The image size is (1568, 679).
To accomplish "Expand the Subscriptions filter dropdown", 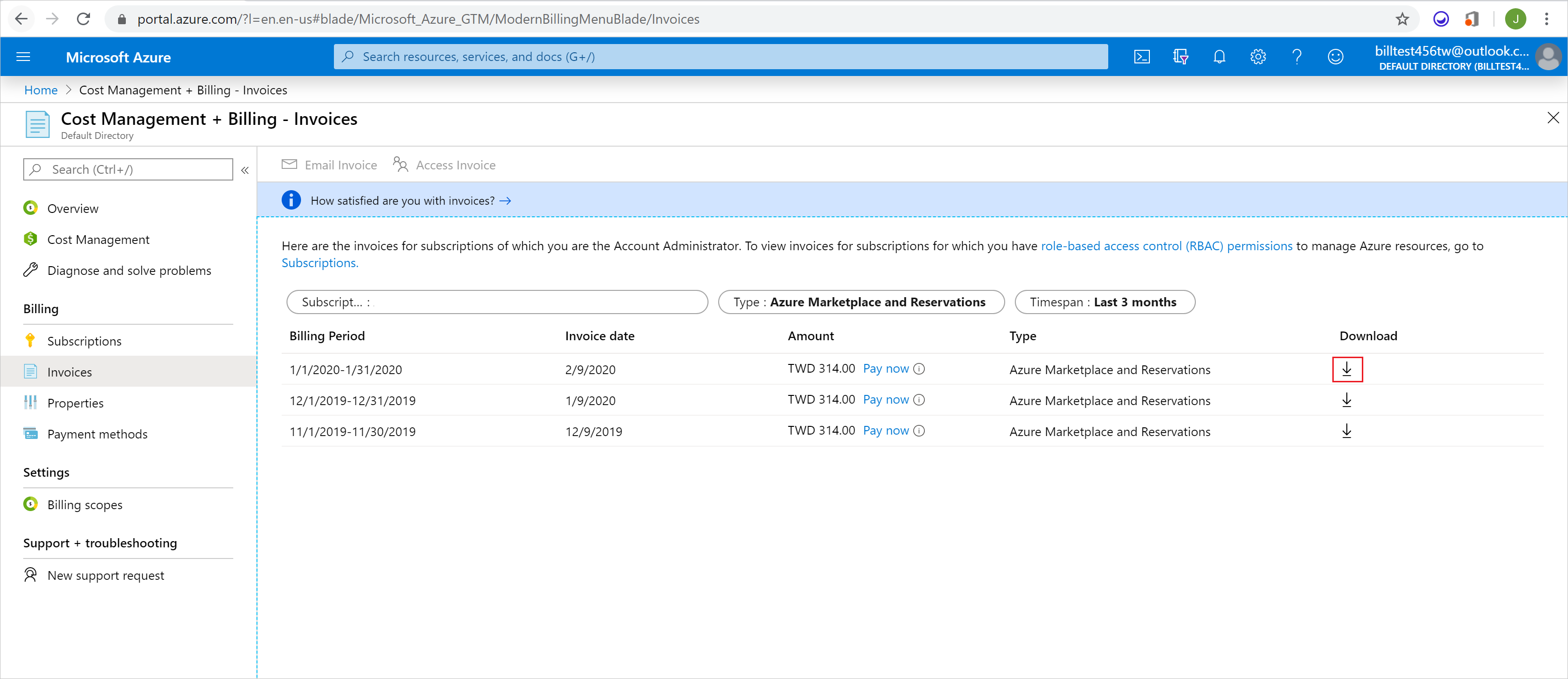I will point(496,301).
